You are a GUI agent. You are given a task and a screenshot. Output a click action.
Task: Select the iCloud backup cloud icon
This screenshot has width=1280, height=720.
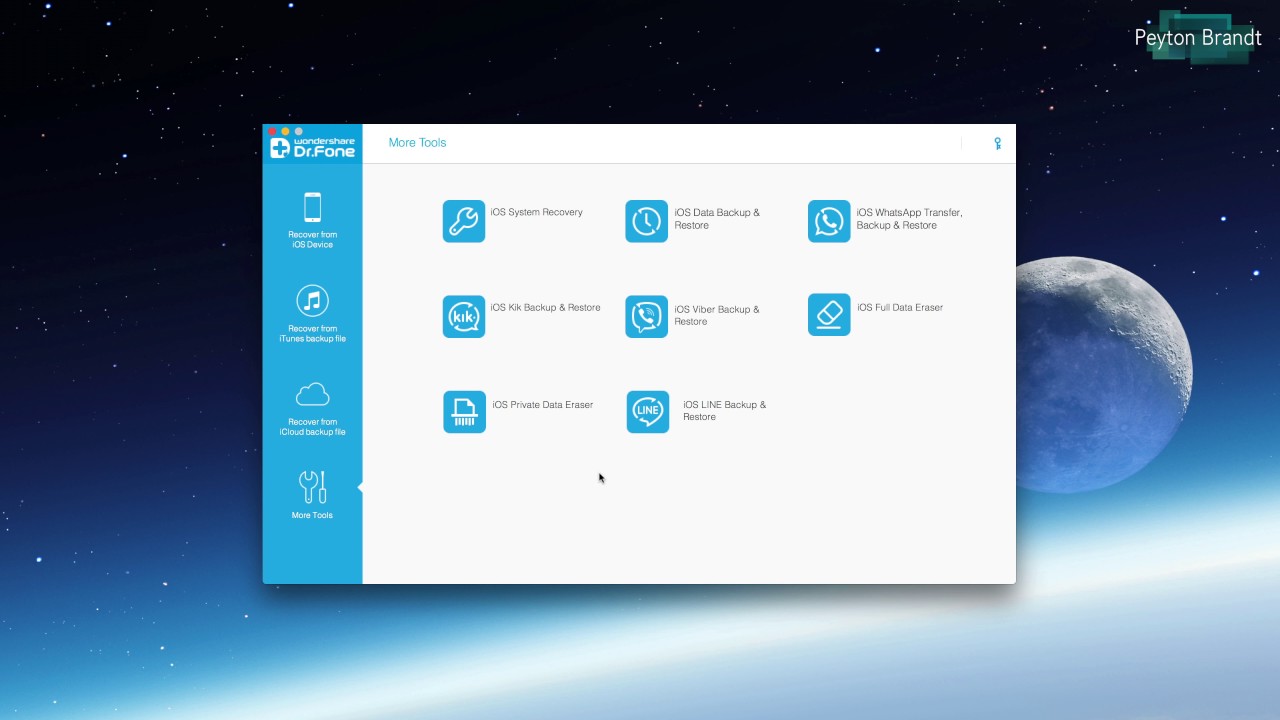pos(312,394)
